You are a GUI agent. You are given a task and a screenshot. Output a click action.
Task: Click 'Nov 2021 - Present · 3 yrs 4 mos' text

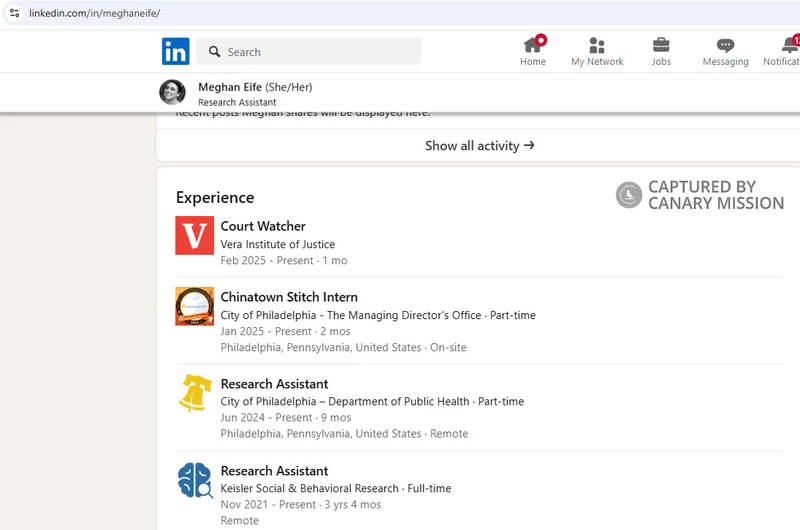[x=301, y=504]
